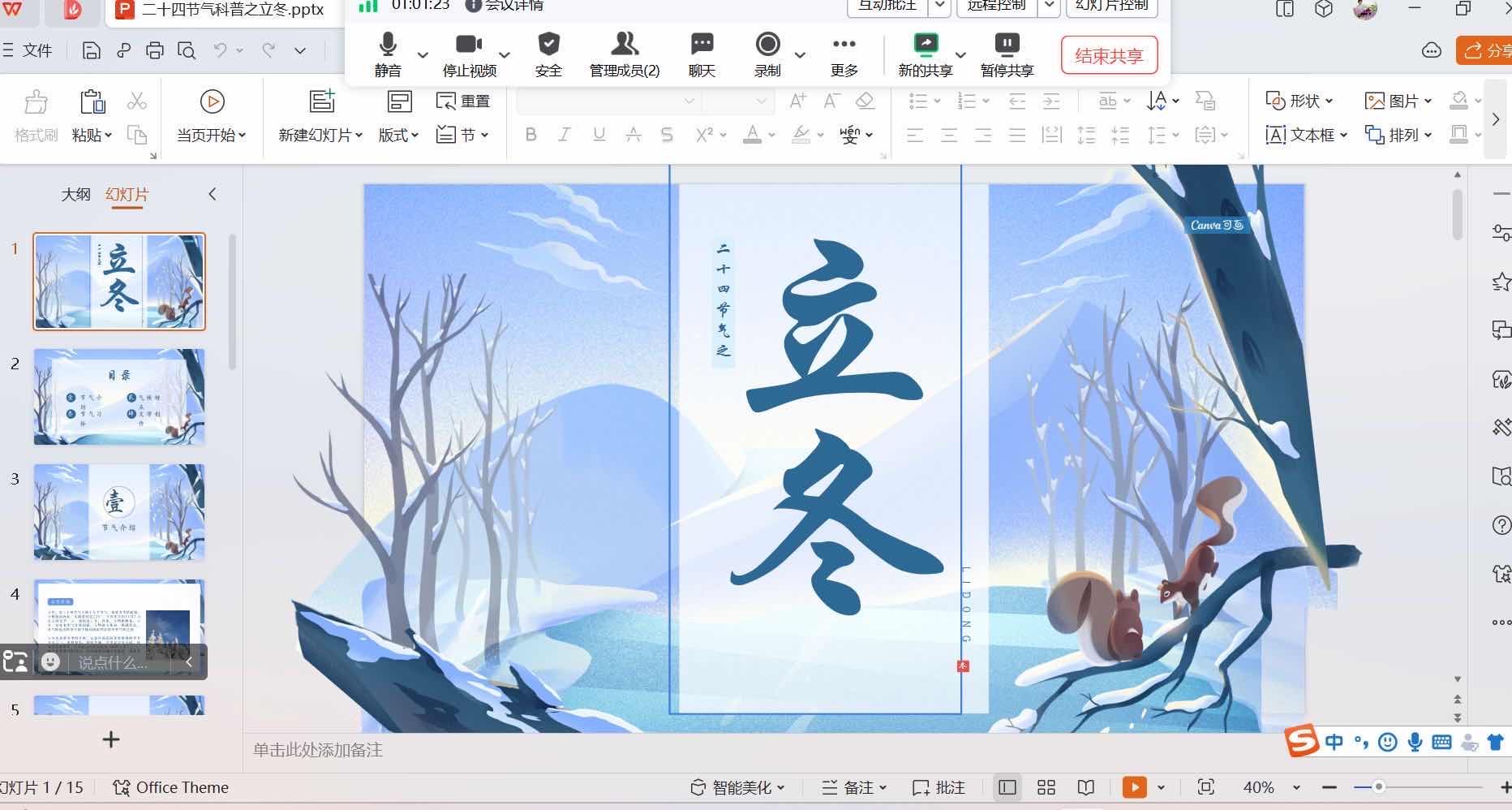Open the File (文件) menu
The width and height of the screenshot is (1512, 810).
pyautogui.click(x=29, y=50)
